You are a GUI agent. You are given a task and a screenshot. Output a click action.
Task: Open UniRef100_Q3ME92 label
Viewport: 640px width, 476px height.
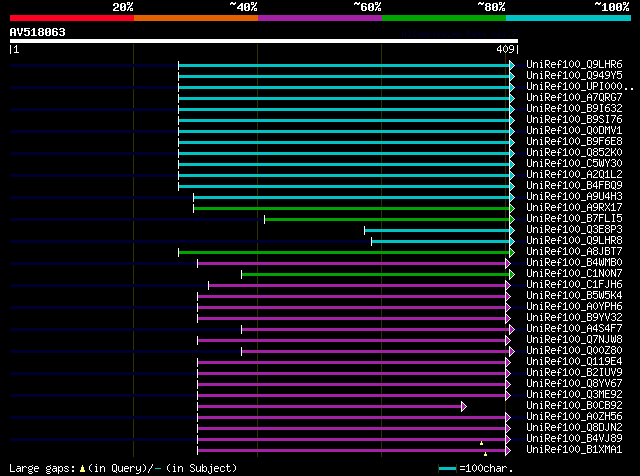tap(574, 395)
